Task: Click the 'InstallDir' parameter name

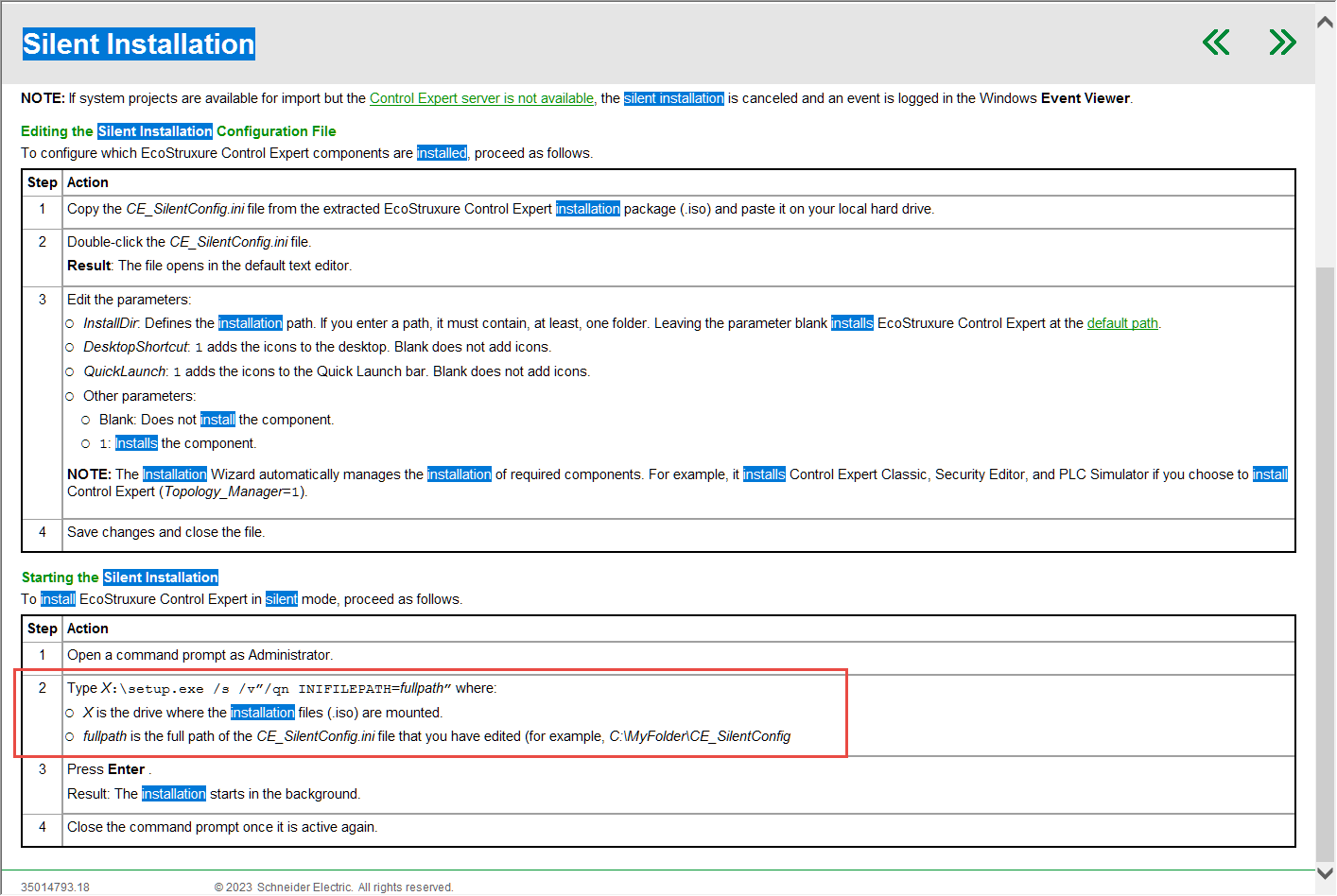Action: point(111,323)
